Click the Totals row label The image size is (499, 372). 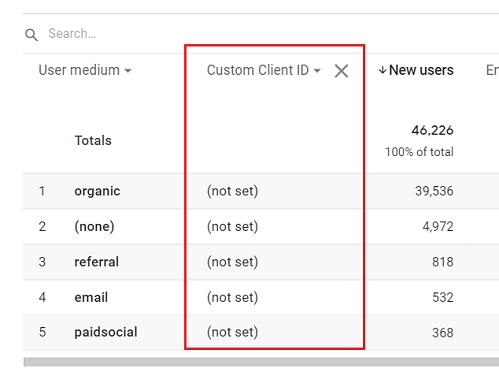pos(93,140)
